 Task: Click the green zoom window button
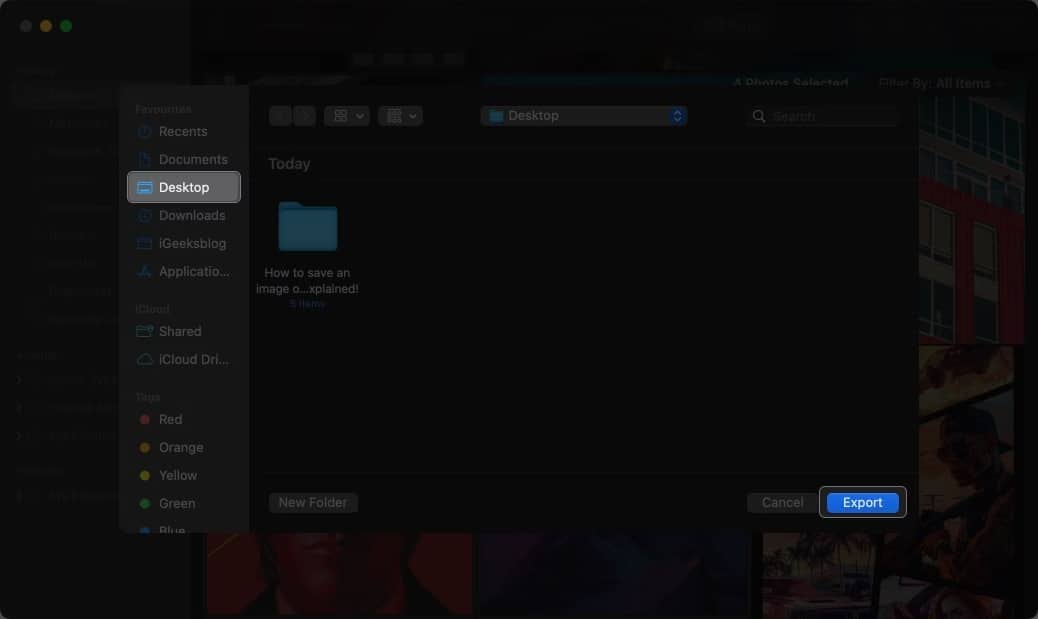[x=66, y=26]
